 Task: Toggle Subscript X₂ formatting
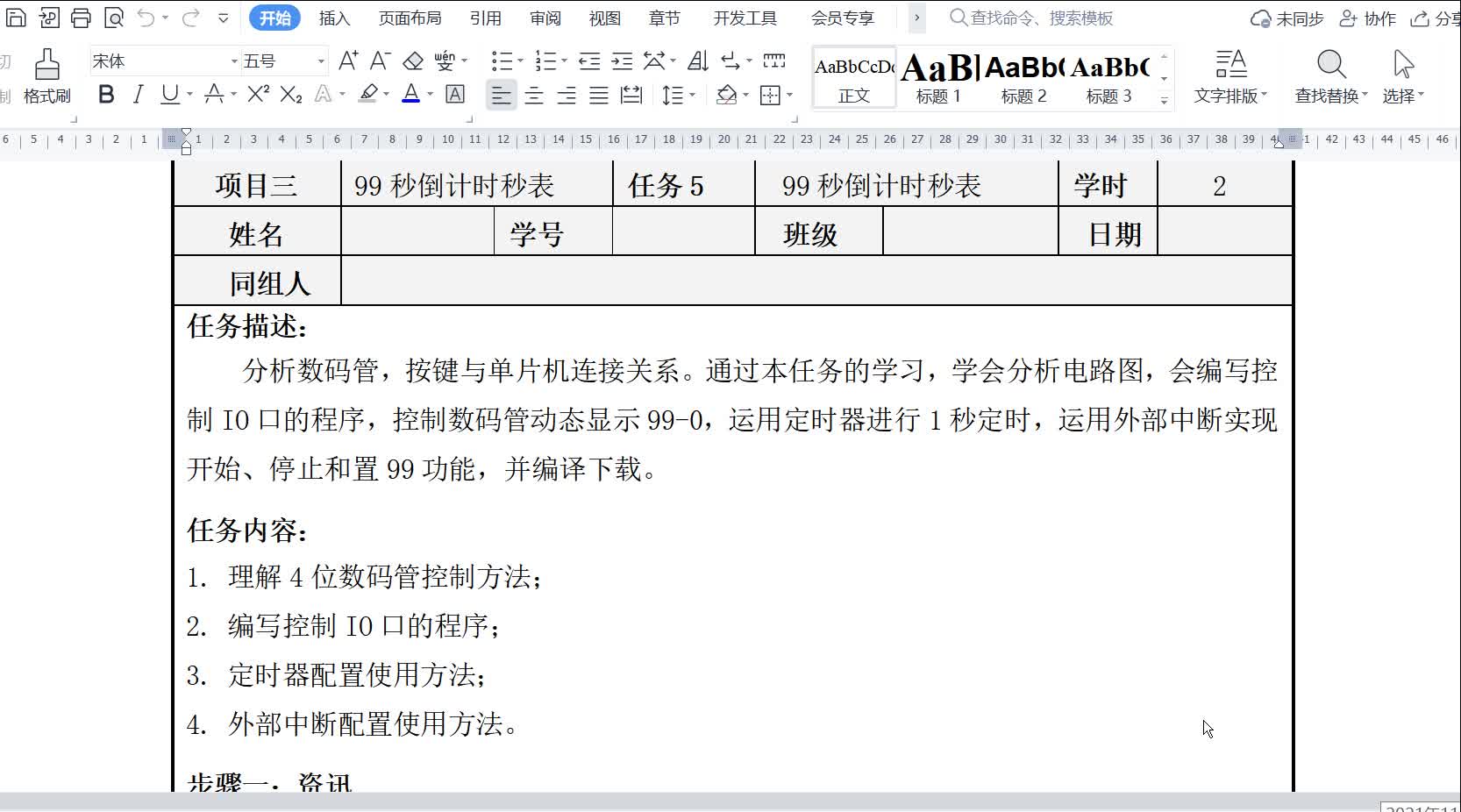pos(291,94)
